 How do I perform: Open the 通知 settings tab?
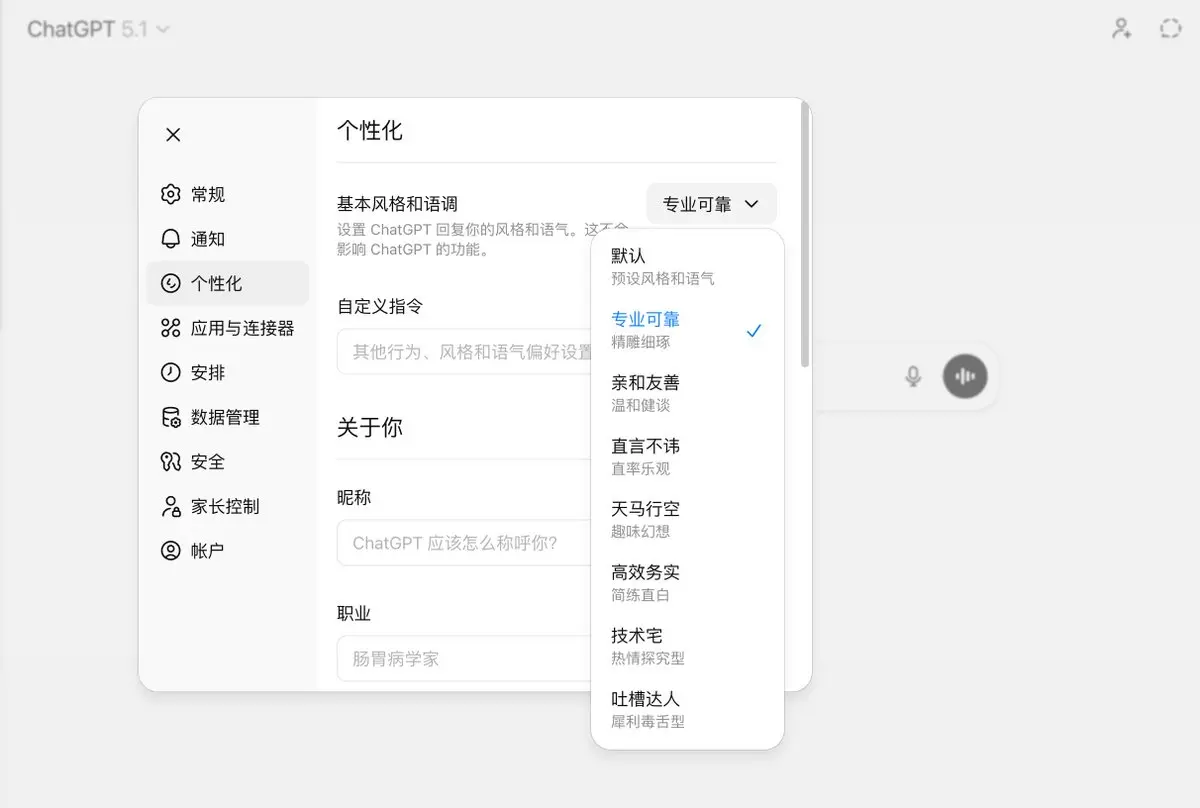click(x=228, y=239)
